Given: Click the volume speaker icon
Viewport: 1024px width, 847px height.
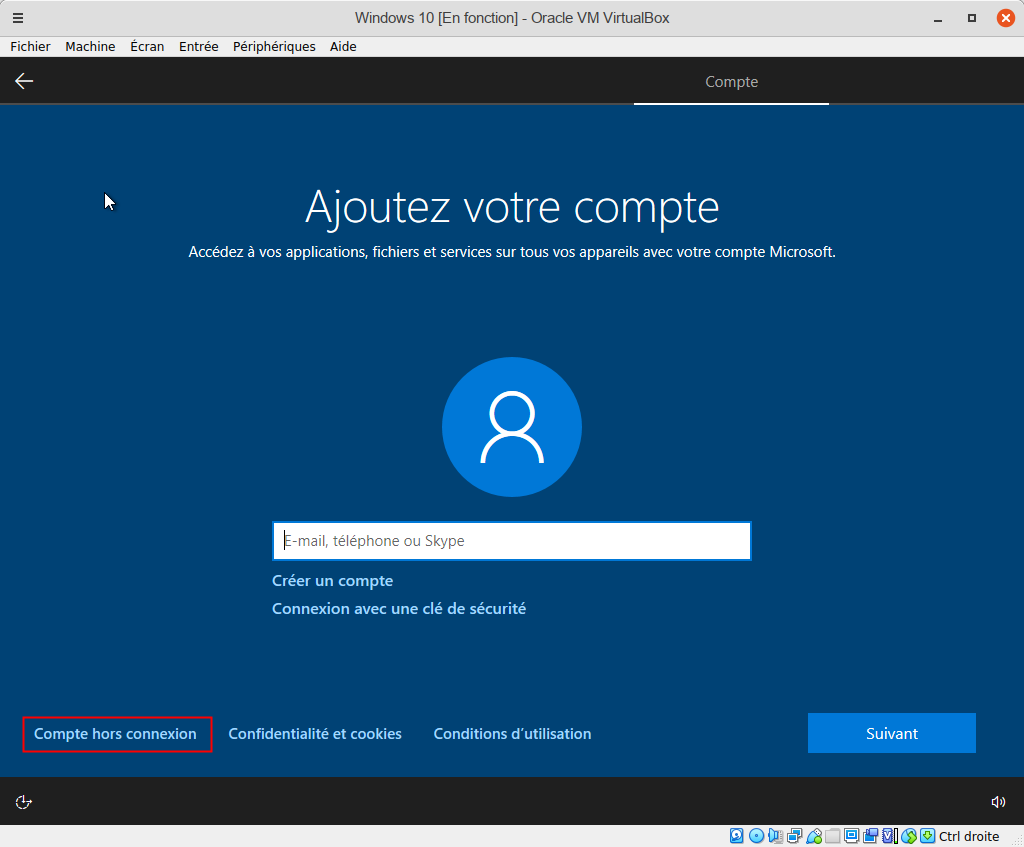Looking at the screenshot, I should coord(998,802).
